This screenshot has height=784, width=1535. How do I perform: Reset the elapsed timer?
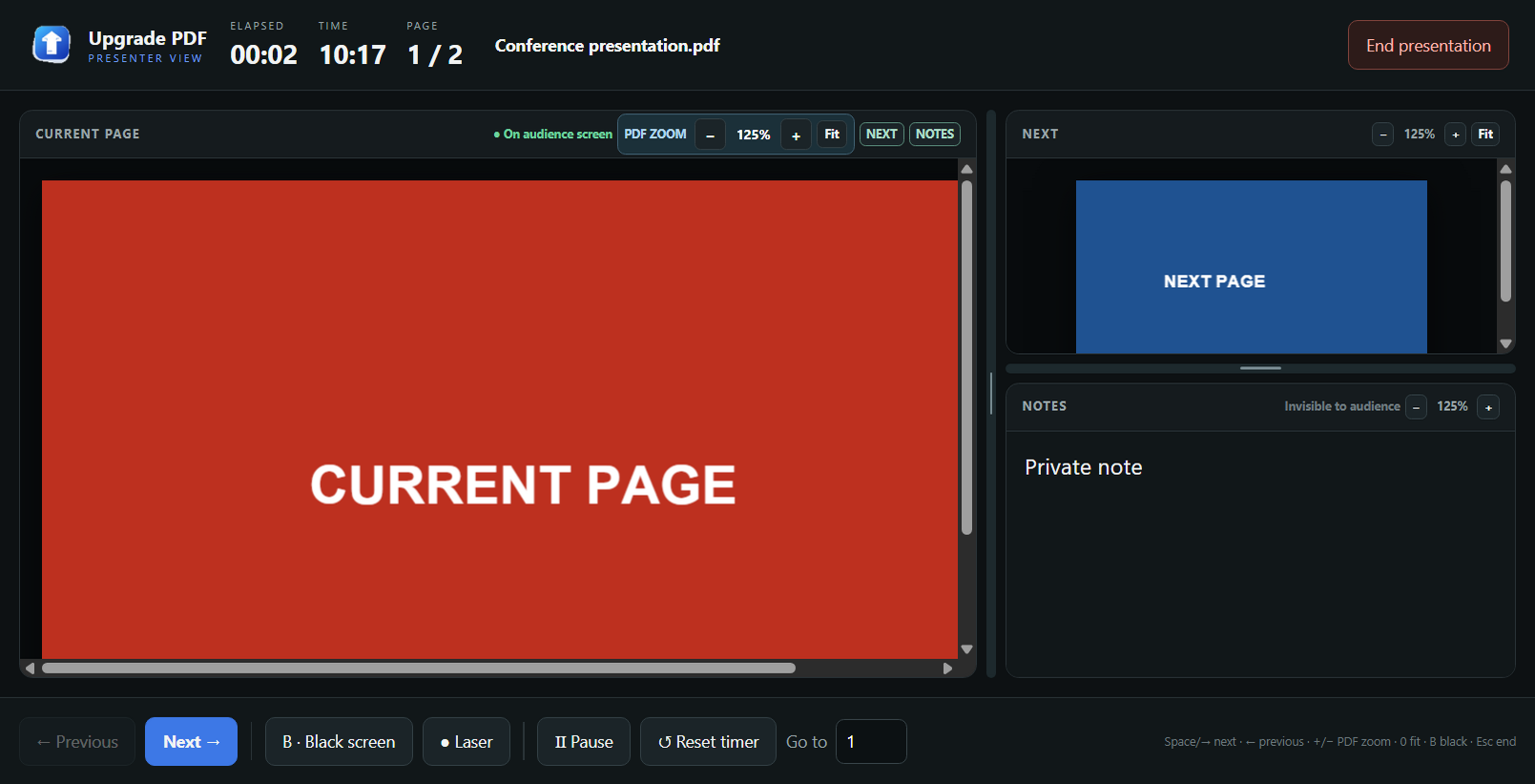click(x=708, y=741)
